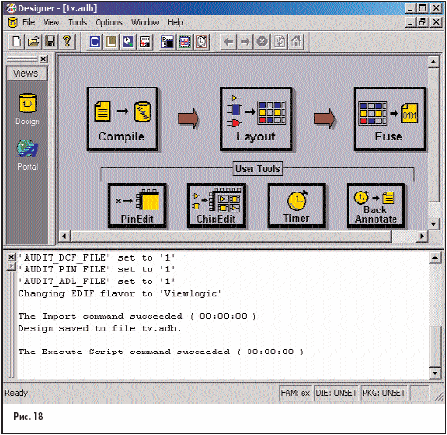This screenshot has width=447, height=435.
Task: Click the Help question mark icon
Action: click(67, 42)
